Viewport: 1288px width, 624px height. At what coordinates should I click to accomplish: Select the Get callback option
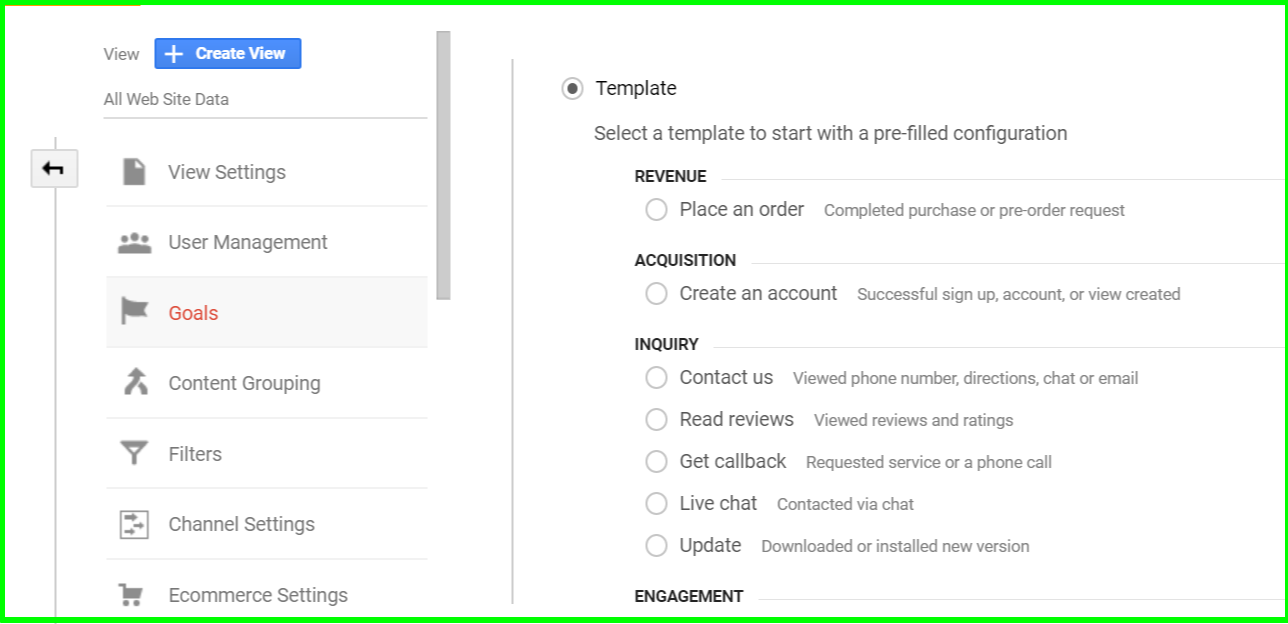(656, 462)
